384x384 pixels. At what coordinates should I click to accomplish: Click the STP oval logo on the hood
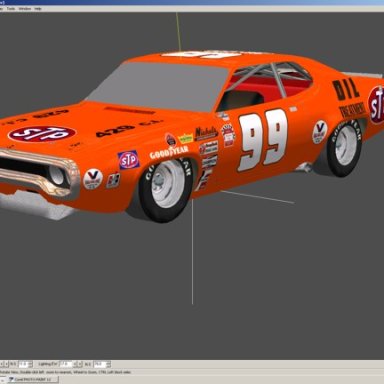coord(42,134)
